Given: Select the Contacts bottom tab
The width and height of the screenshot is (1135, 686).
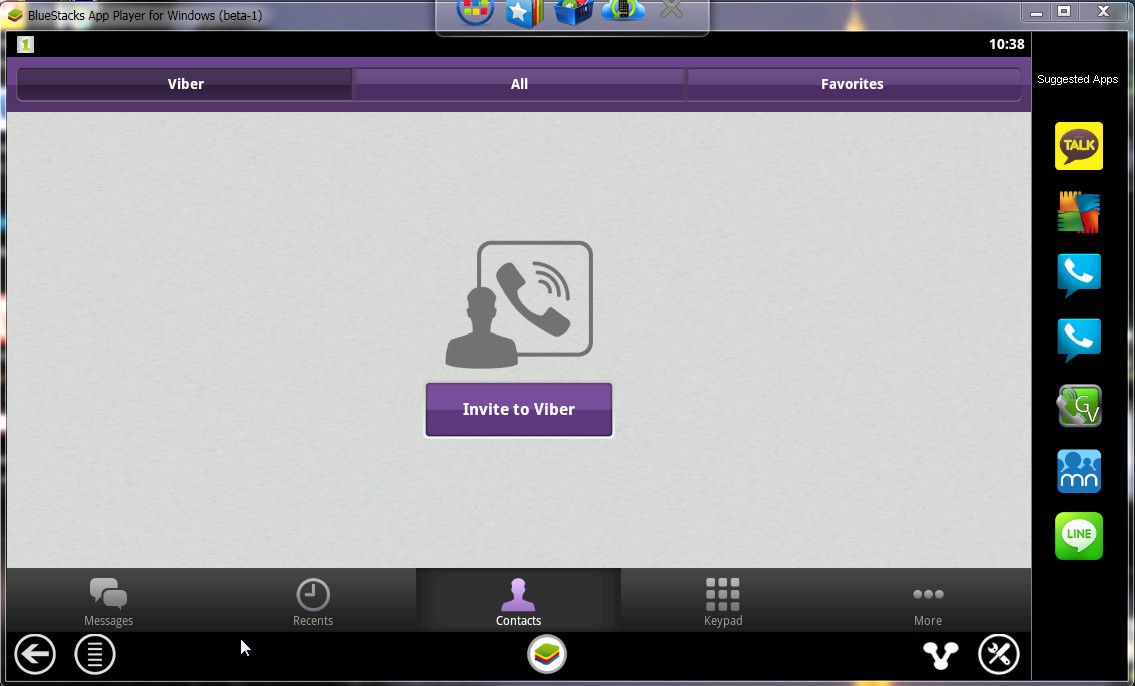Looking at the screenshot, I should tap(518, 601).
